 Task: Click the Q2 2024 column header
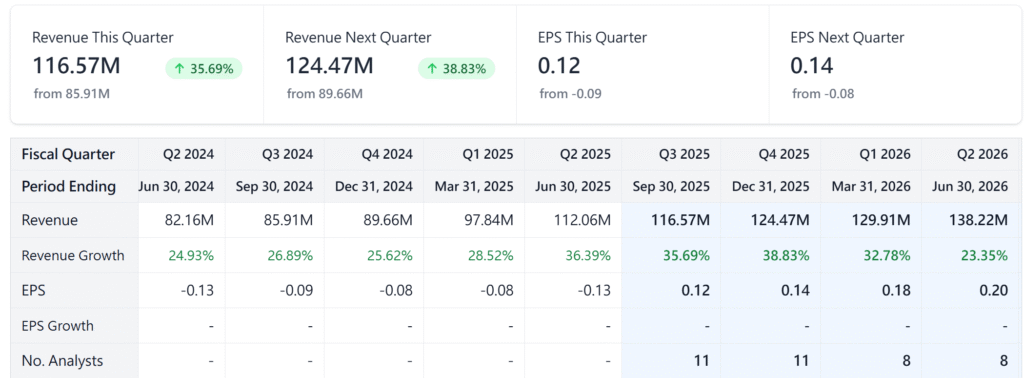click(x=189, y=155)
